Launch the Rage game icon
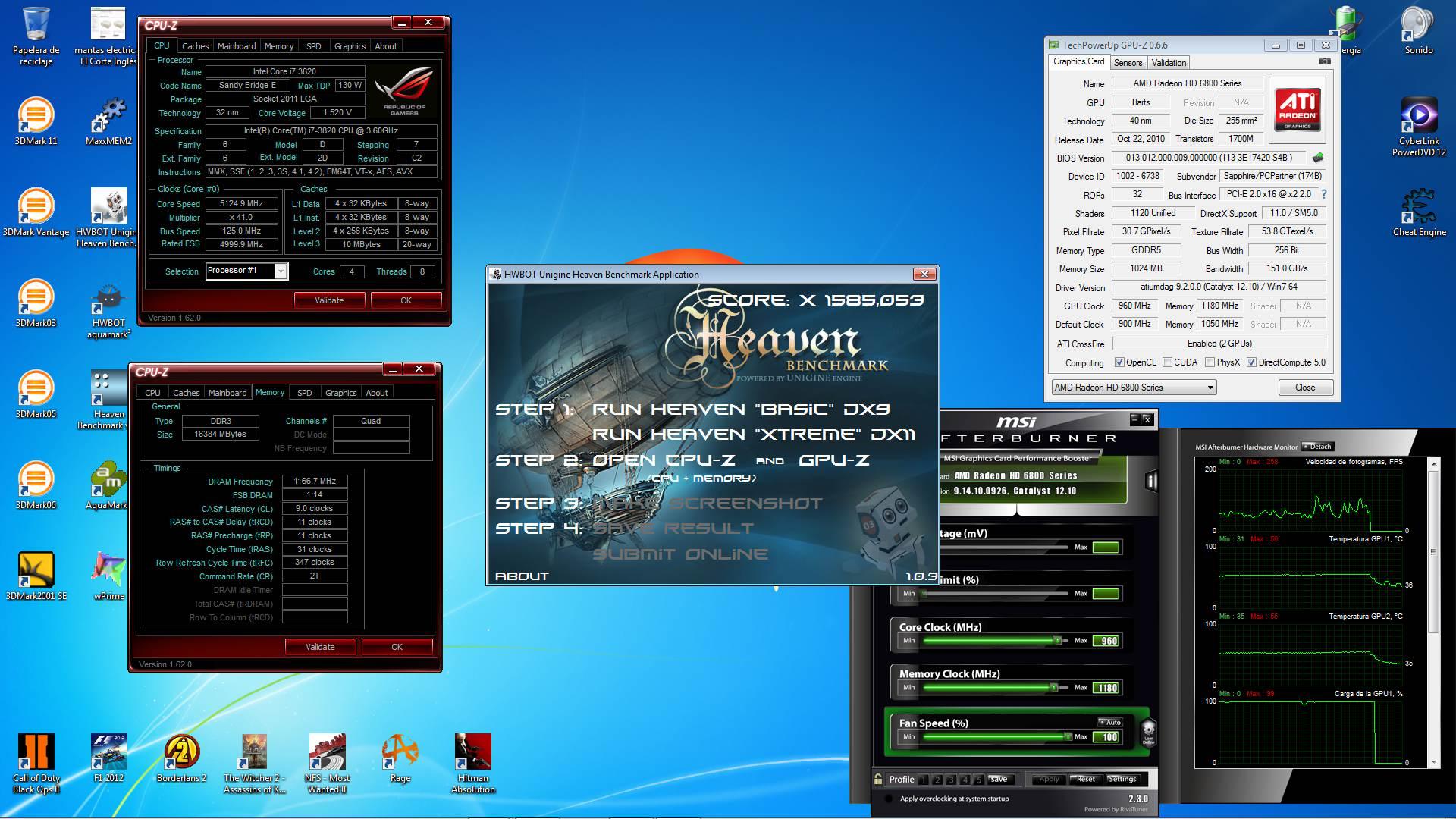The image size is (1456, 819). click(x=400, y=758)
